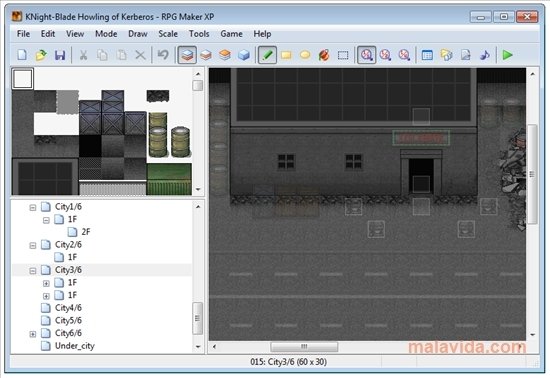Open the View menu
The height and width of the screenshot is (378, 550).
(75, 34)
